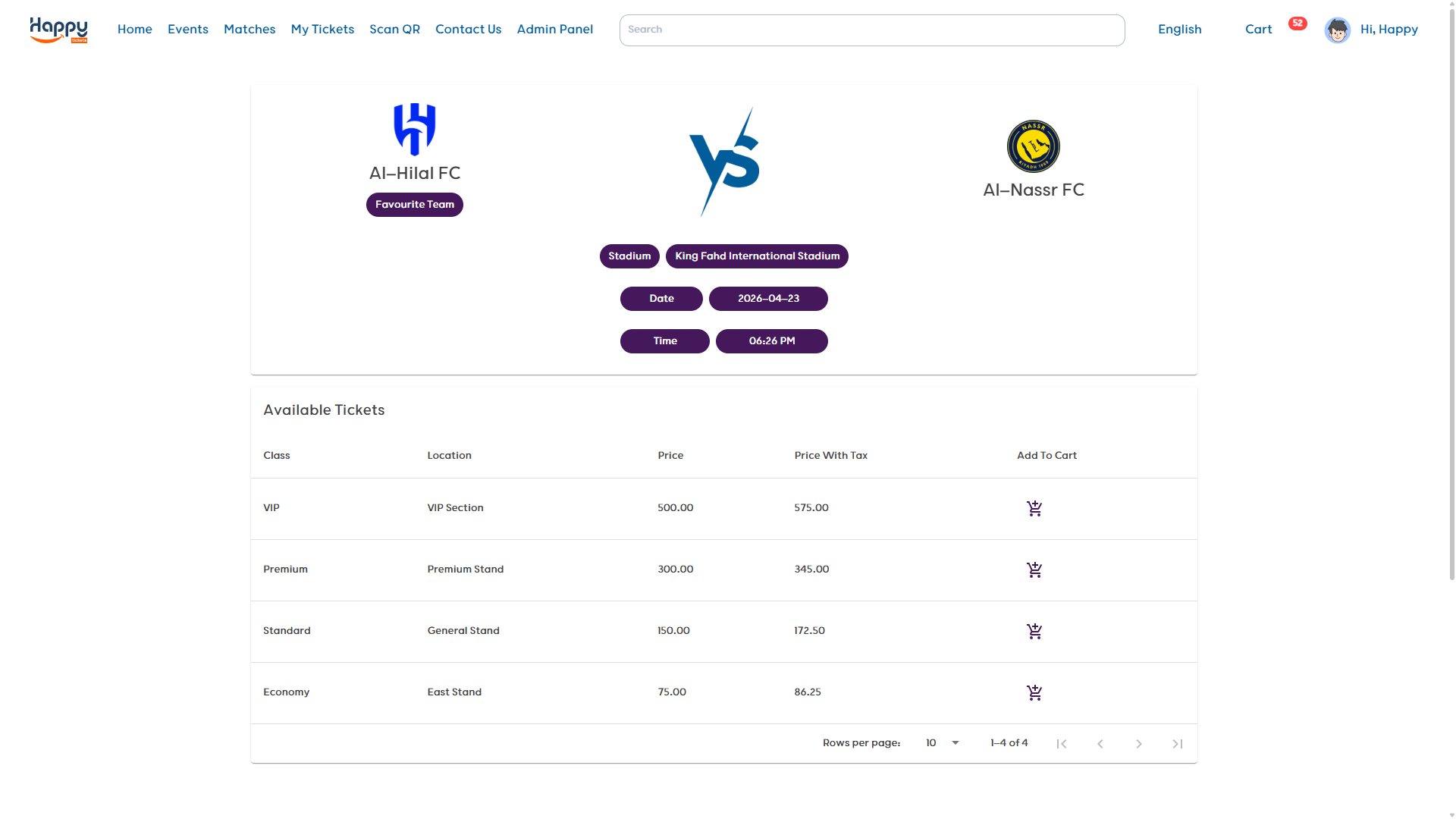Click the next page chevron
This screenshot has height=819, width=1456.
[x=1138, y=743]
